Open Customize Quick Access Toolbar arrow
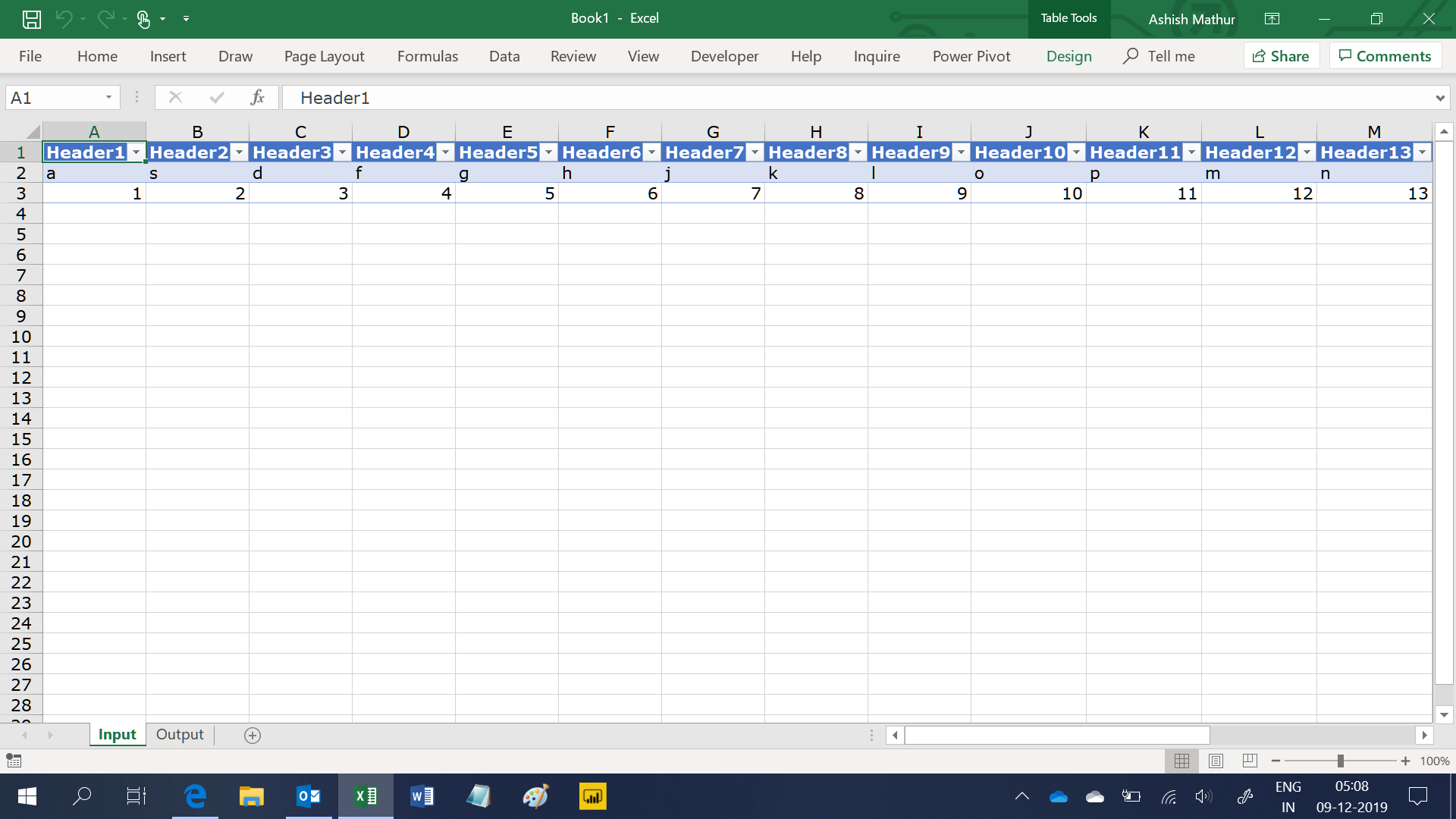 pyautogui.click(x=186, y=19)
